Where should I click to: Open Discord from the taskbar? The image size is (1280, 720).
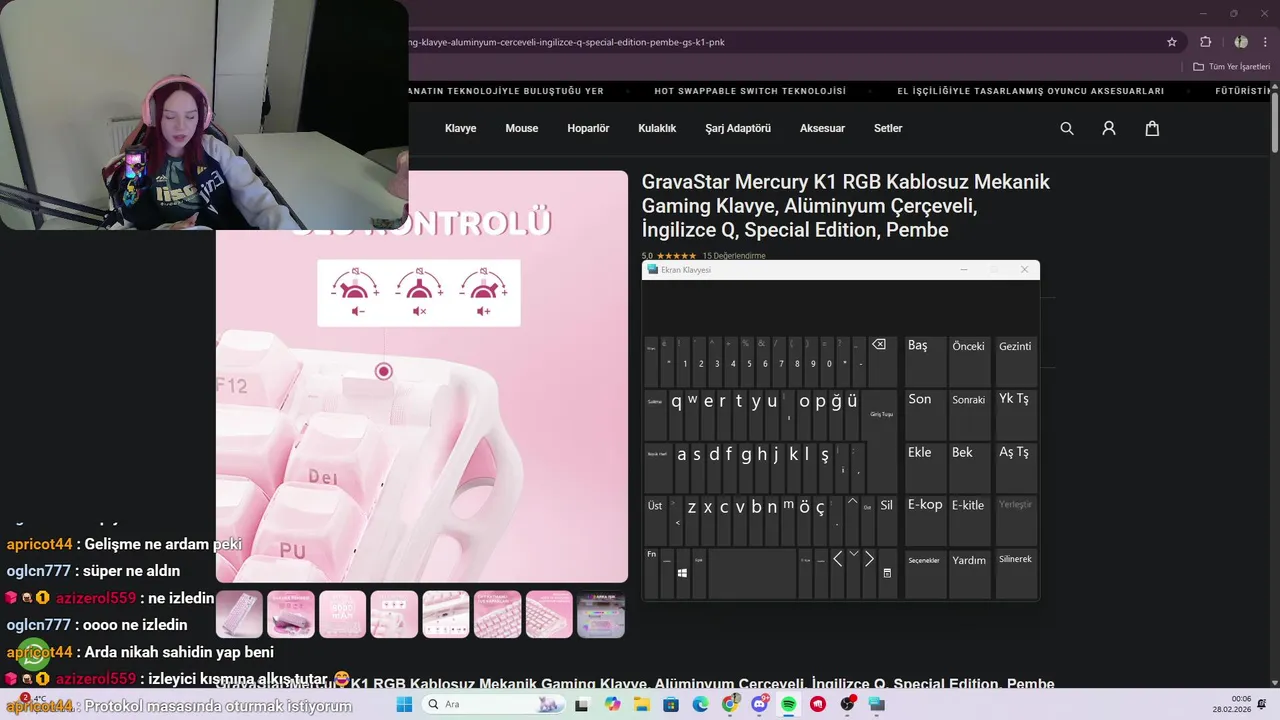coord(759,704)
